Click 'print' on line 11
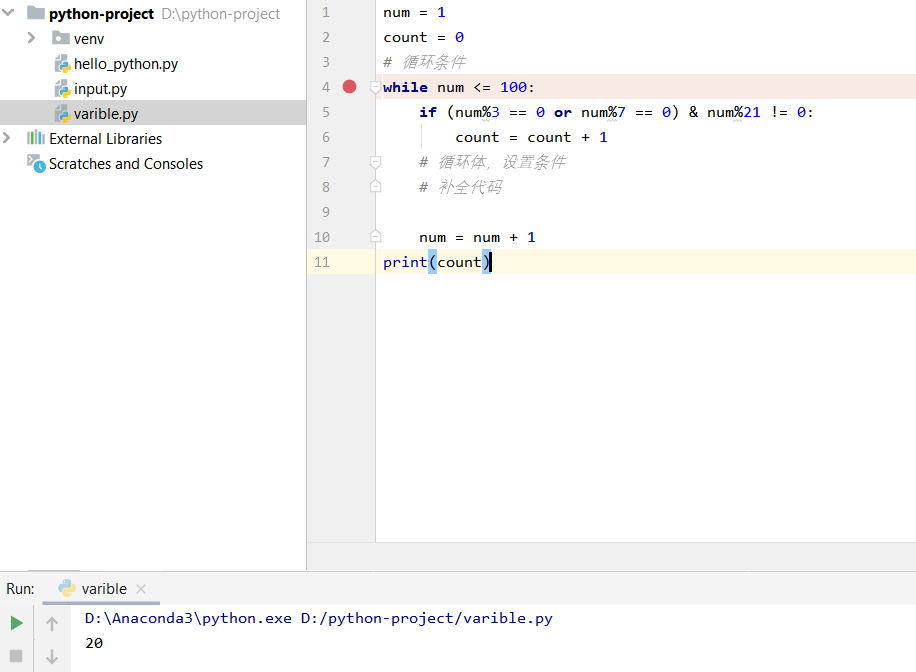This screenshot has height=672, width=916. click(x=405, y=262)
